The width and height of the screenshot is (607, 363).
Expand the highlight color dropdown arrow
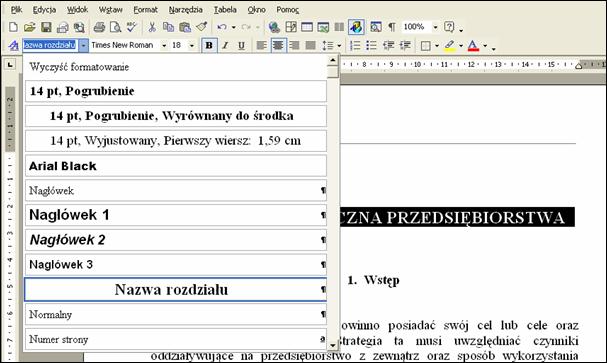[x=461, y=46]
